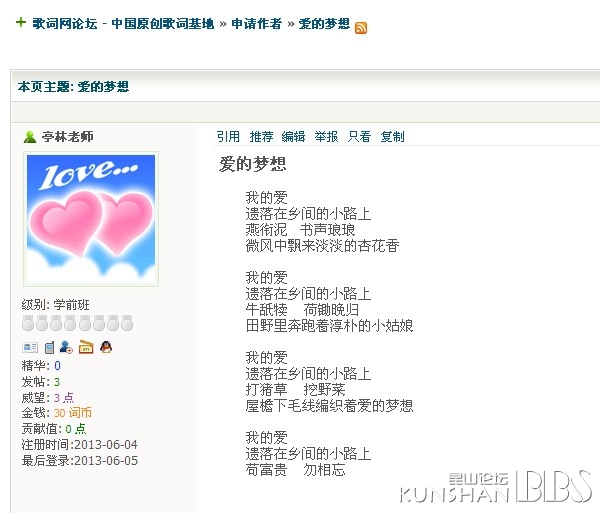Screen dimensions: 600x513
Task: Click 爱的梦想 breadcrumb link
Action: point(324,24)
